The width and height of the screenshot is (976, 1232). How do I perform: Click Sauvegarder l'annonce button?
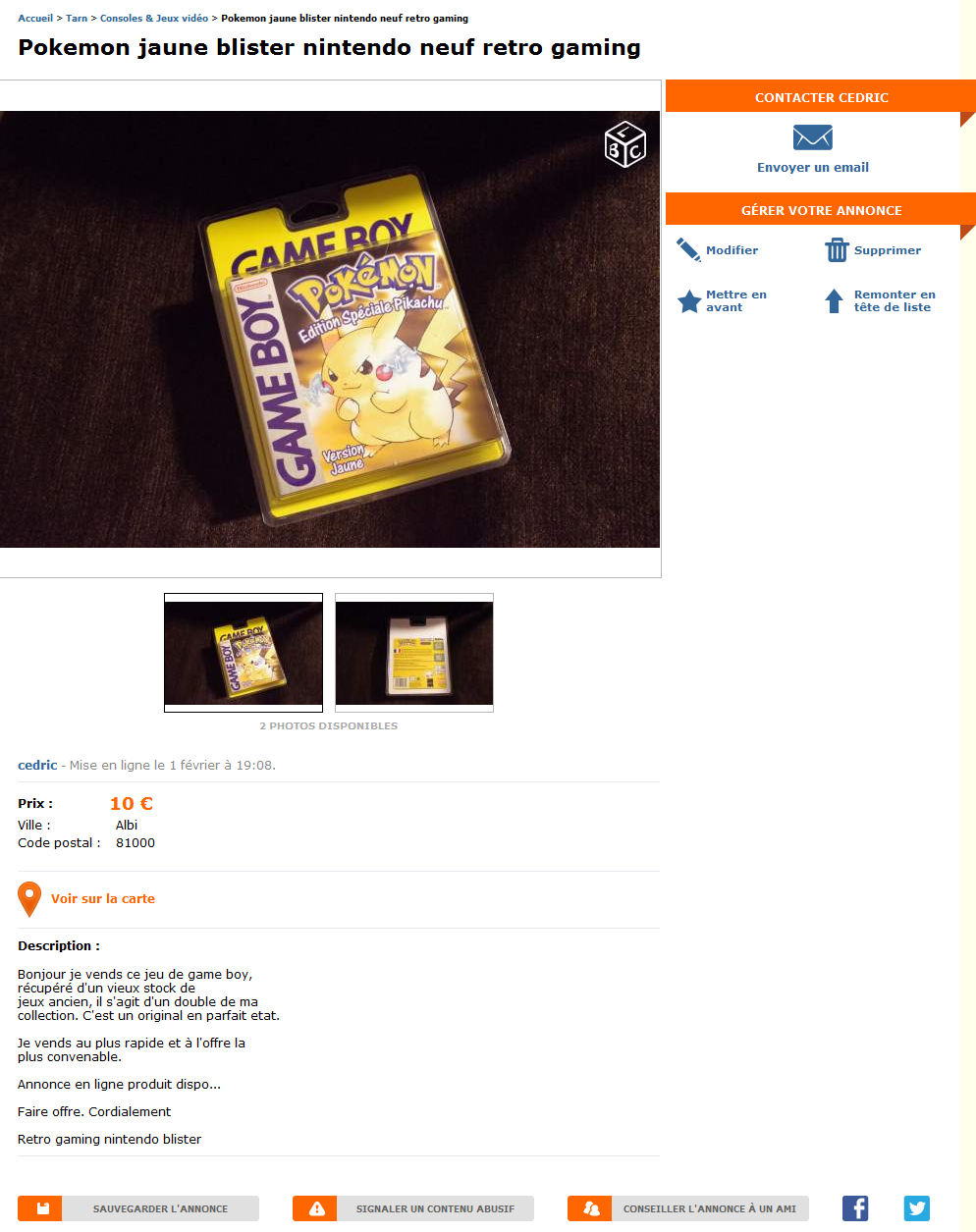[138, 1208]
